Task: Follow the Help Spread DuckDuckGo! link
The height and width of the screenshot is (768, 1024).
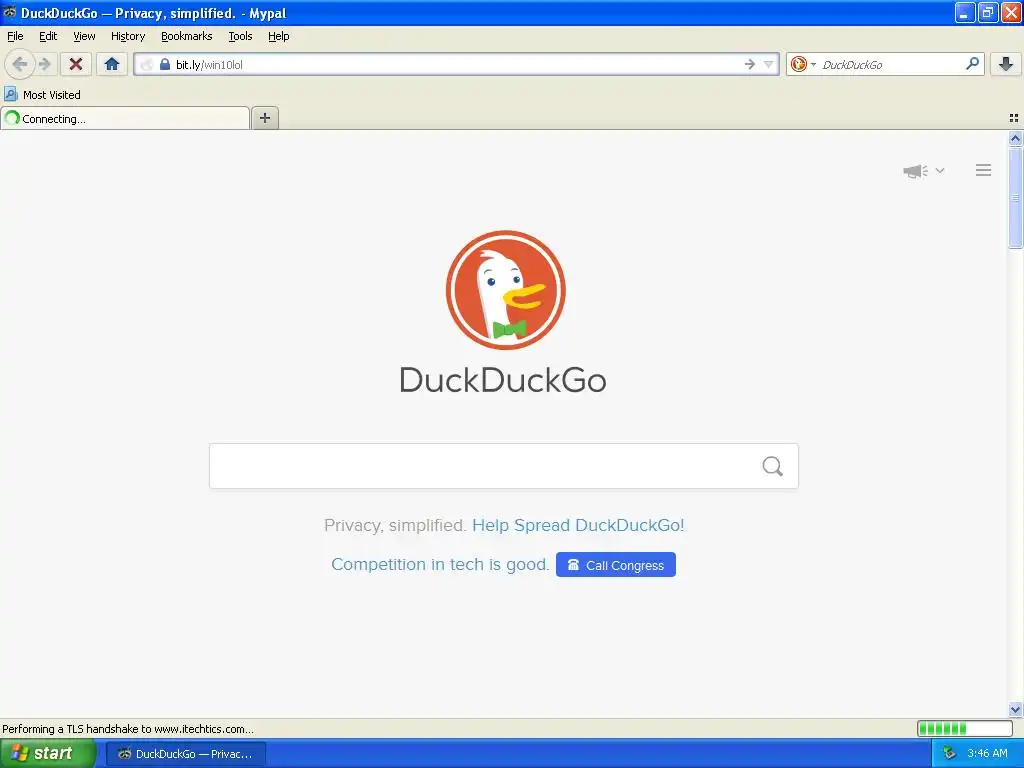Action: pyautogui.click(x=578, y=525)
